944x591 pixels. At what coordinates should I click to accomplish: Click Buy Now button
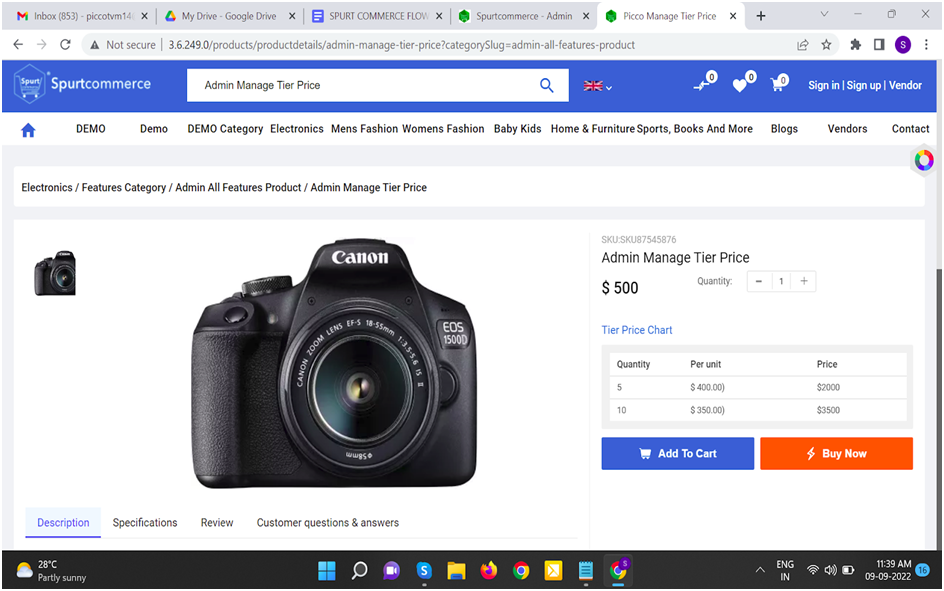pyautogui.click(x=836, y=454)
